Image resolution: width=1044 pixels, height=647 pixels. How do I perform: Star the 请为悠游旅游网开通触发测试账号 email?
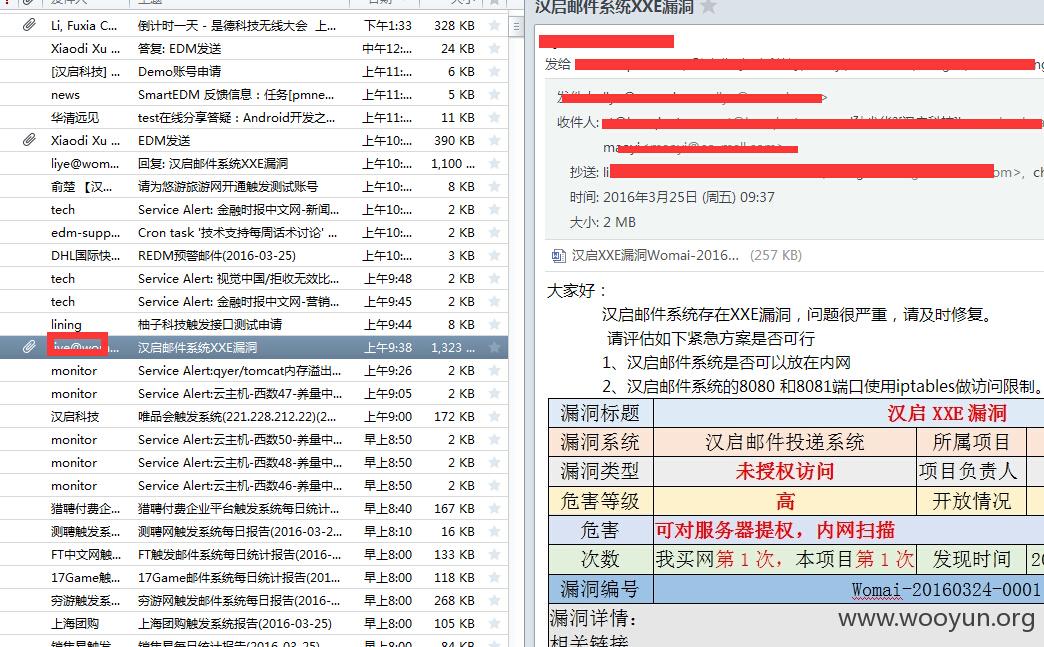pyautogui.click(x=494, y=186)
